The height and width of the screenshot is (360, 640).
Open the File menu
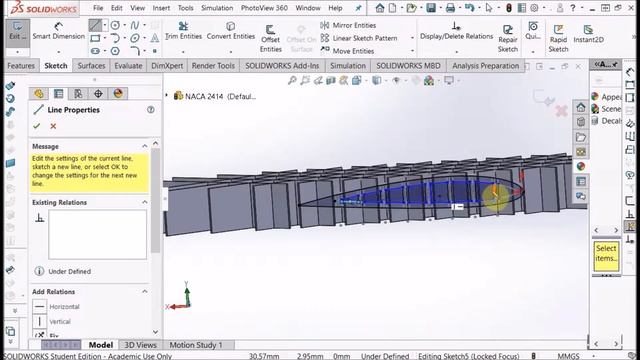tap(98, 8)
